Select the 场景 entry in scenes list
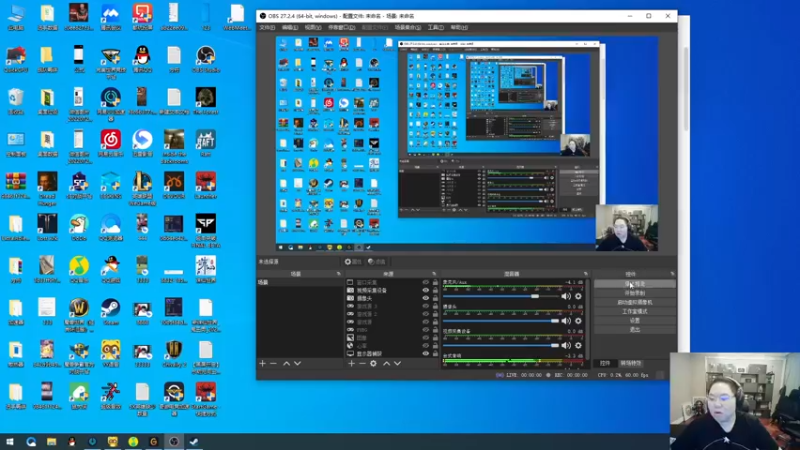The image size is (800, 450). pyautogui.click(x=299, y=282)
